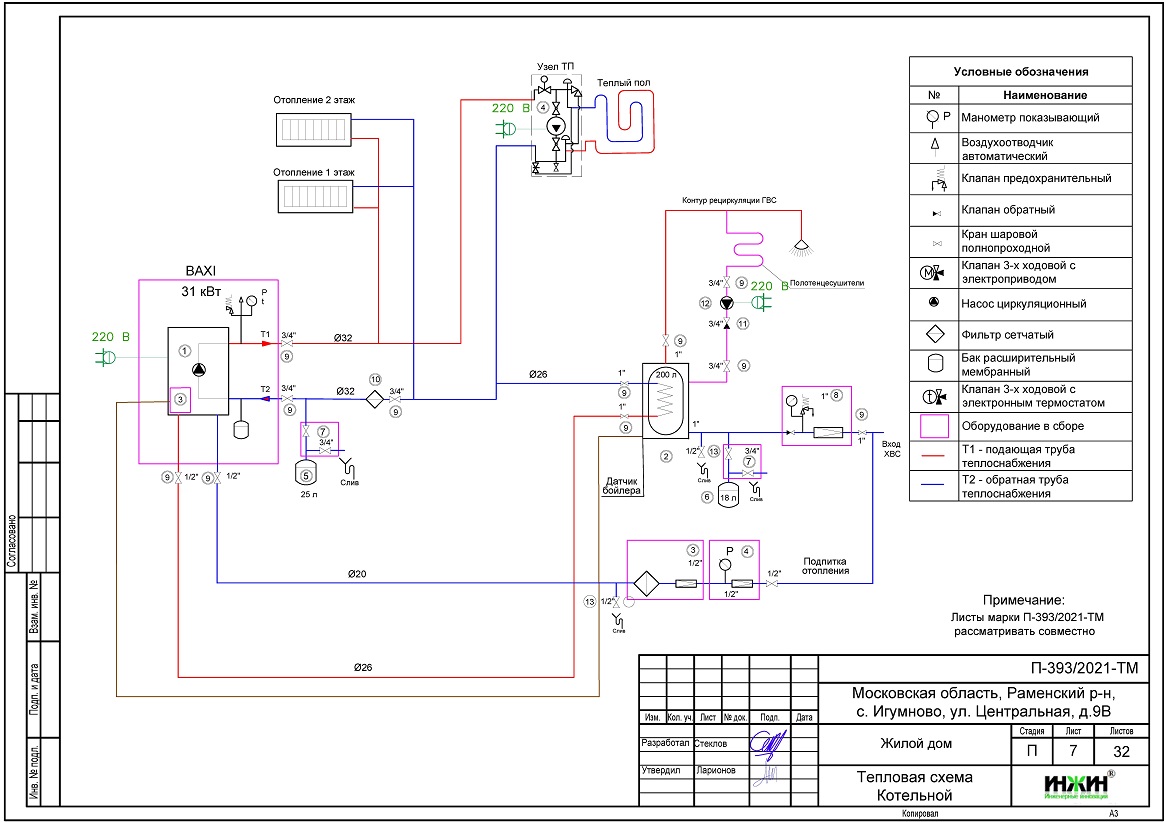
Task: Select the 18 л expansion tank
Action: click(x=729, y=496)
